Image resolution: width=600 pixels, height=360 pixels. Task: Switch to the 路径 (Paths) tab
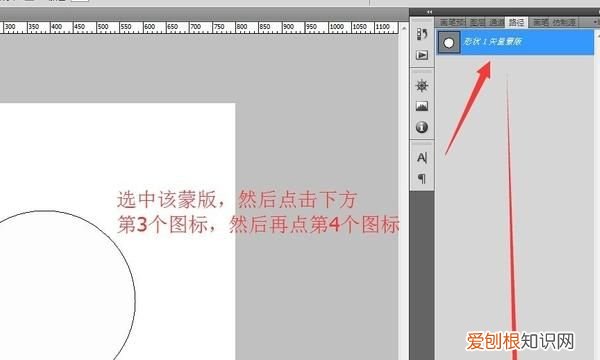pos(516,22)
